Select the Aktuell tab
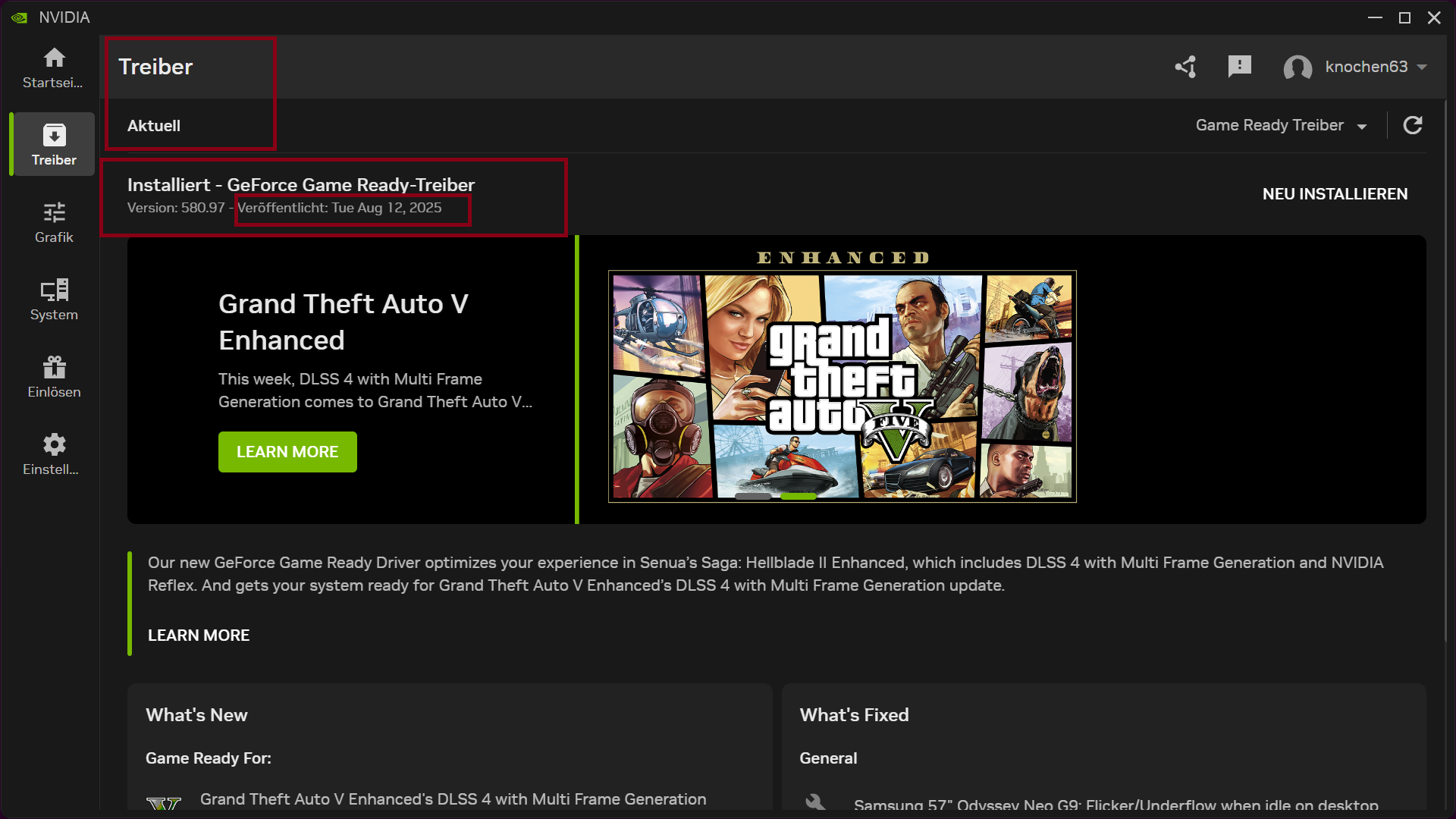Image resolution: width=1456 pixels, height=819 pixels. click(154, 126)
